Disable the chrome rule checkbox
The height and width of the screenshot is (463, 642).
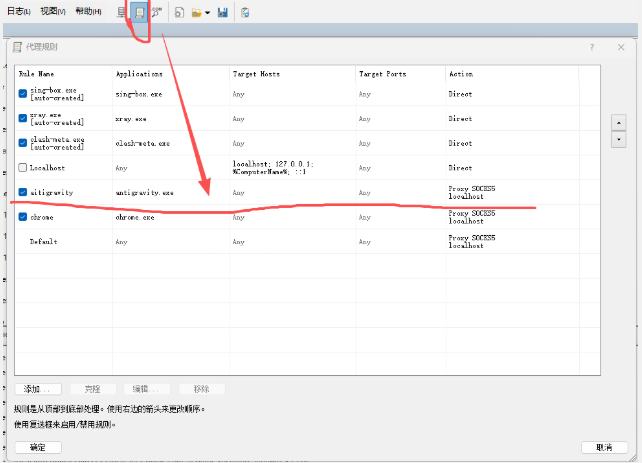pyautogui.click(x=23, y=216)
